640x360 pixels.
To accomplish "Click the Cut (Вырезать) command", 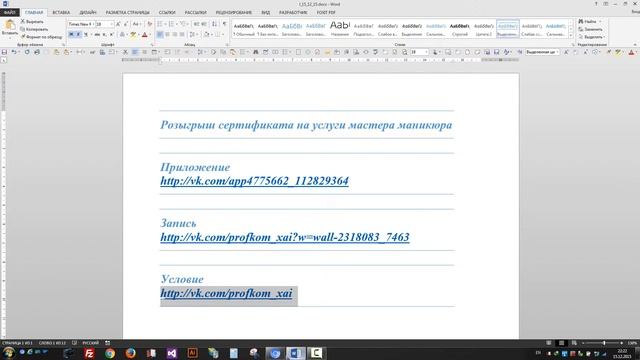I will tap(32, 21).
